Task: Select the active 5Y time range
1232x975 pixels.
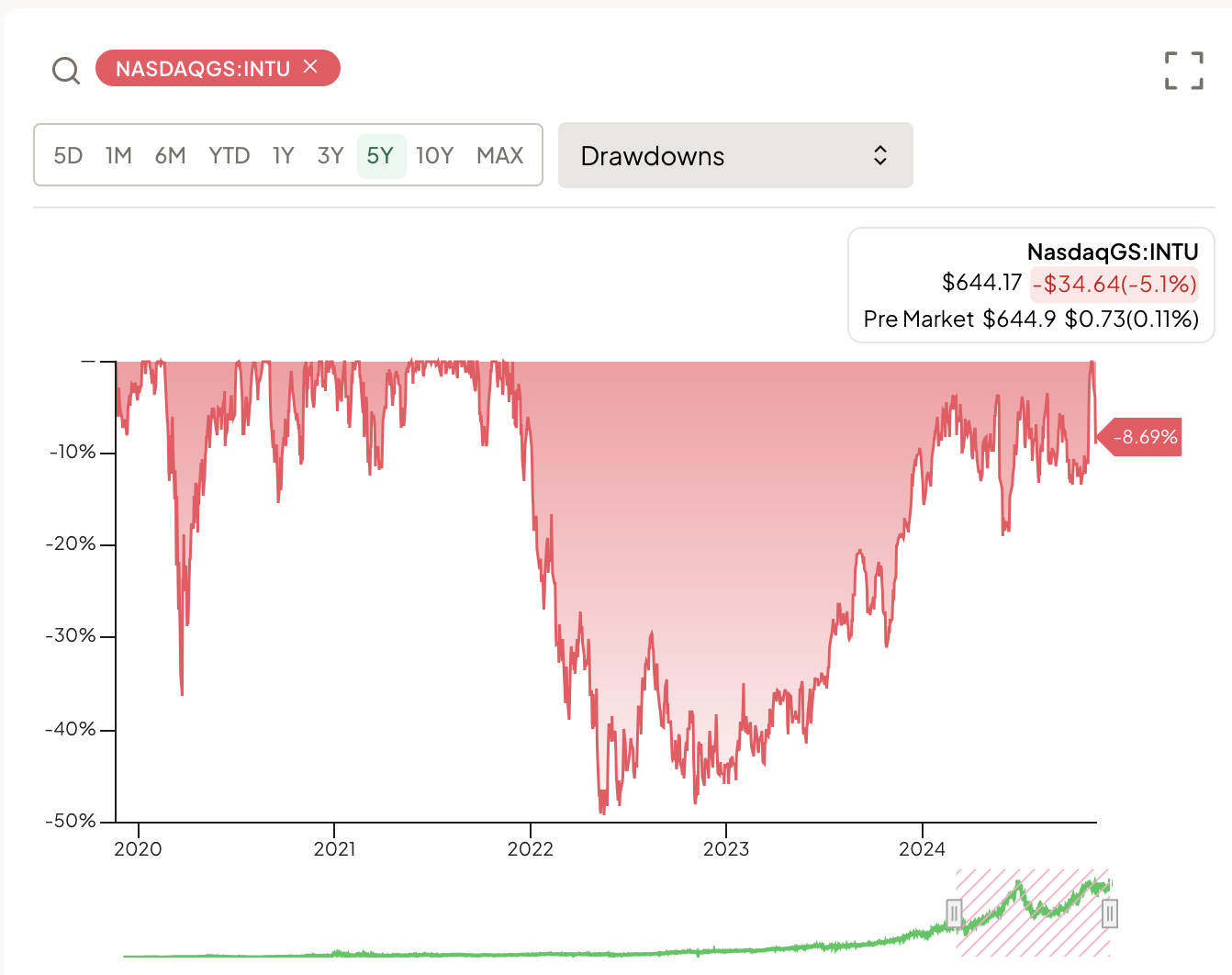Action: [381, 155]
